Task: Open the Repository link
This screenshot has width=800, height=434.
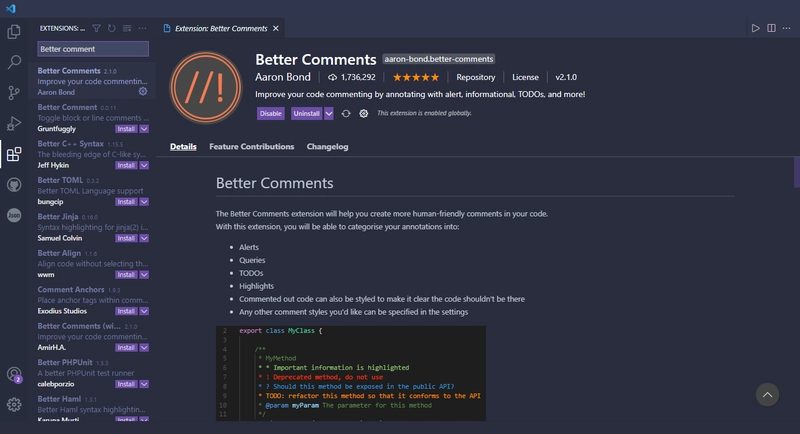Action: [x=476, y=78]
